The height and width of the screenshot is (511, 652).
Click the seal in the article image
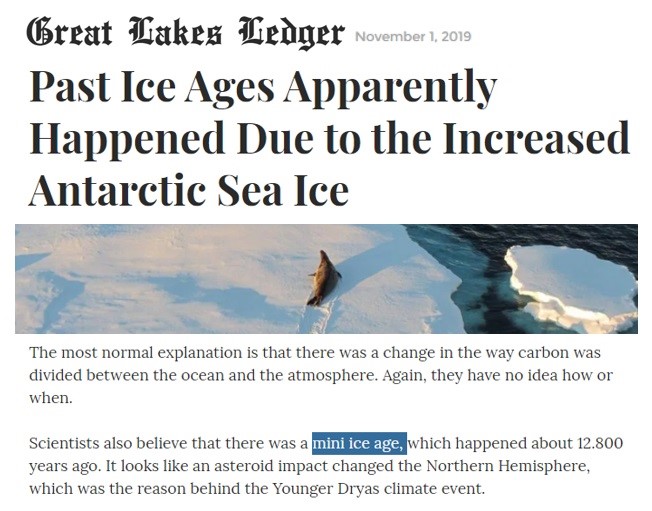pyautogui.click(x=324, y=278)
